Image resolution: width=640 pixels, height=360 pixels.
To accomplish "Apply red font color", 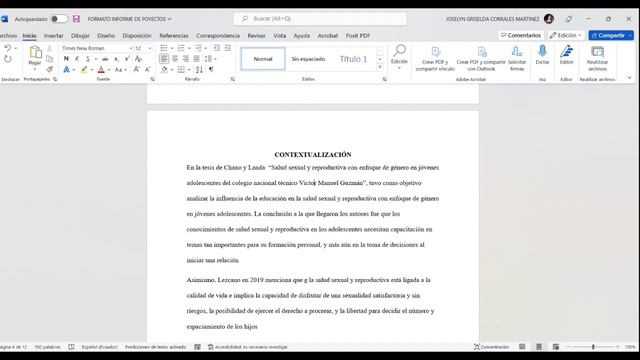I will (x=101, y=70).
